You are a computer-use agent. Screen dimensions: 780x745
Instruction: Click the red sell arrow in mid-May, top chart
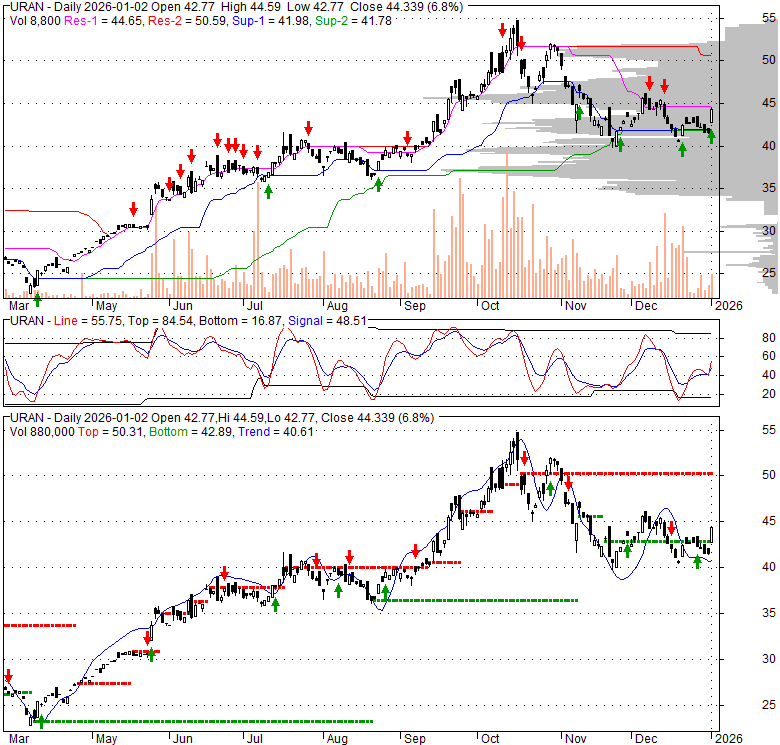click(x=133, y=209)
